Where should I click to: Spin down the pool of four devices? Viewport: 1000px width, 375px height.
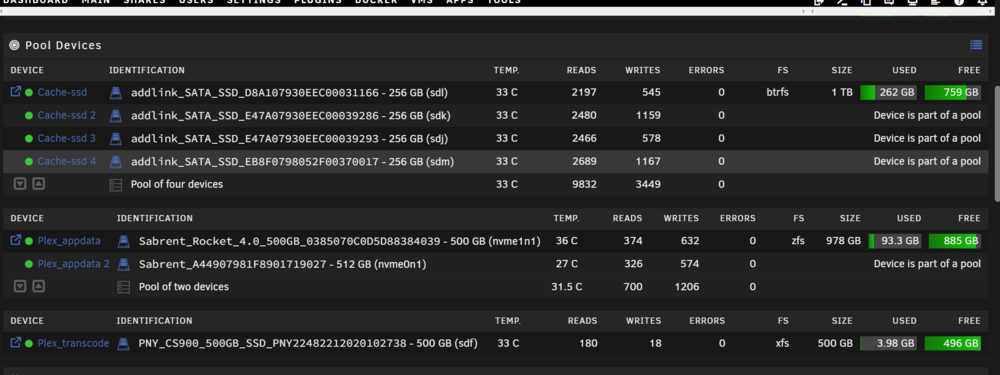coord(20,184)
